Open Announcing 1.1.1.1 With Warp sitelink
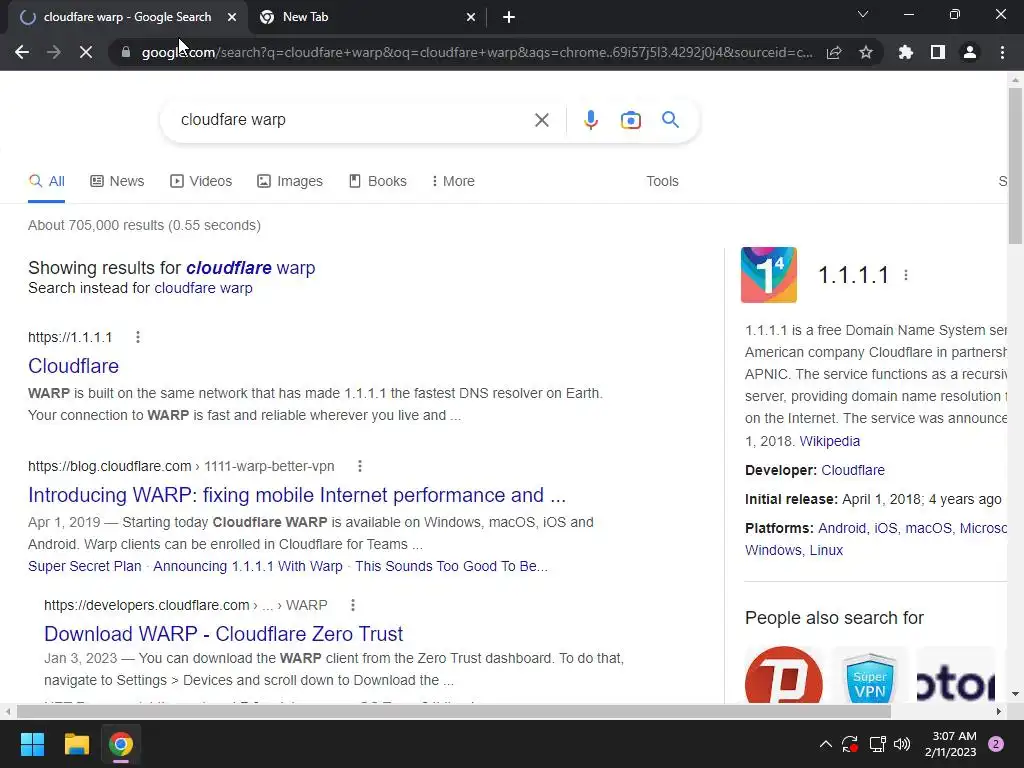 pyautogui.click(x=248, y=566)
